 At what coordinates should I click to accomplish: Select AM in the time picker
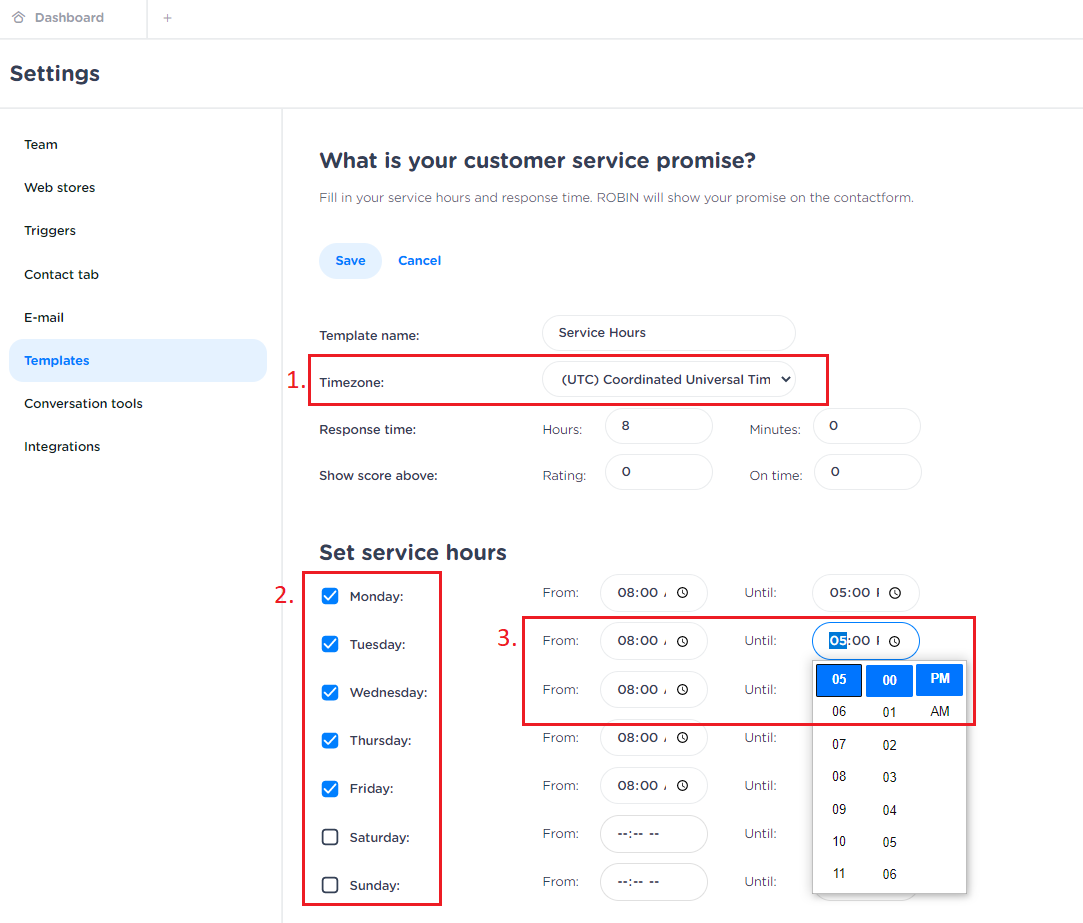pyautogui.click(x=939, y=712)
